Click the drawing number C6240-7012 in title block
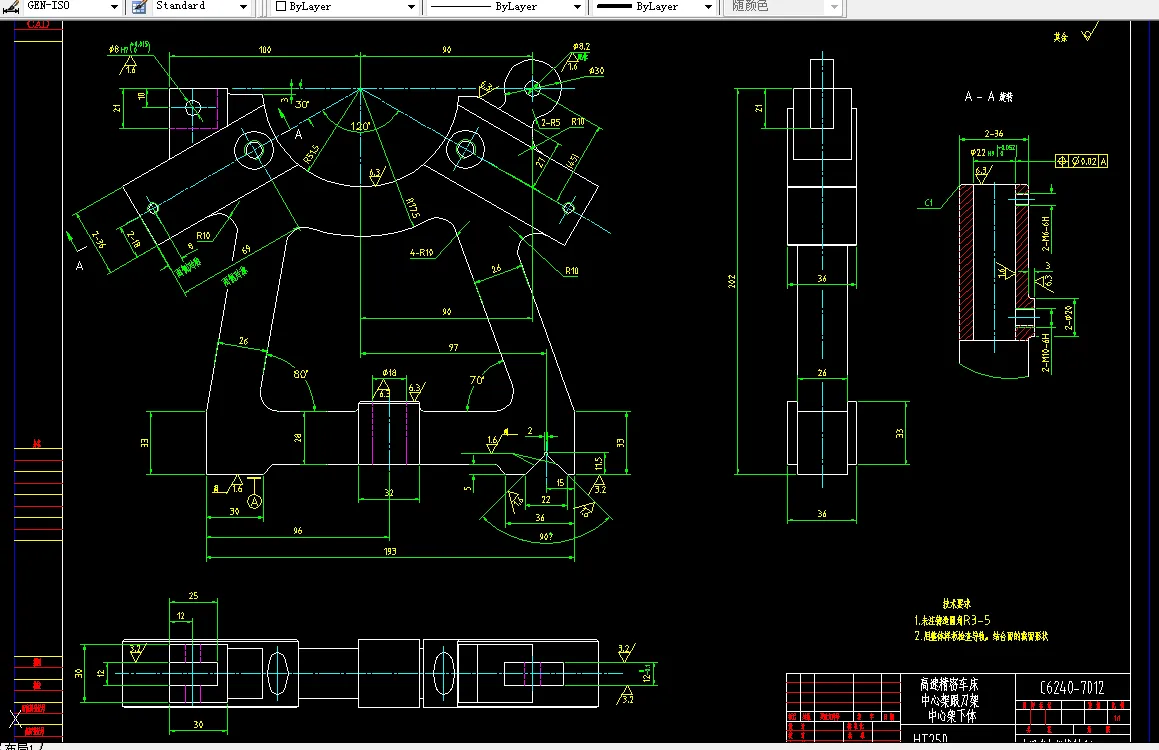 coord(1072,688)
